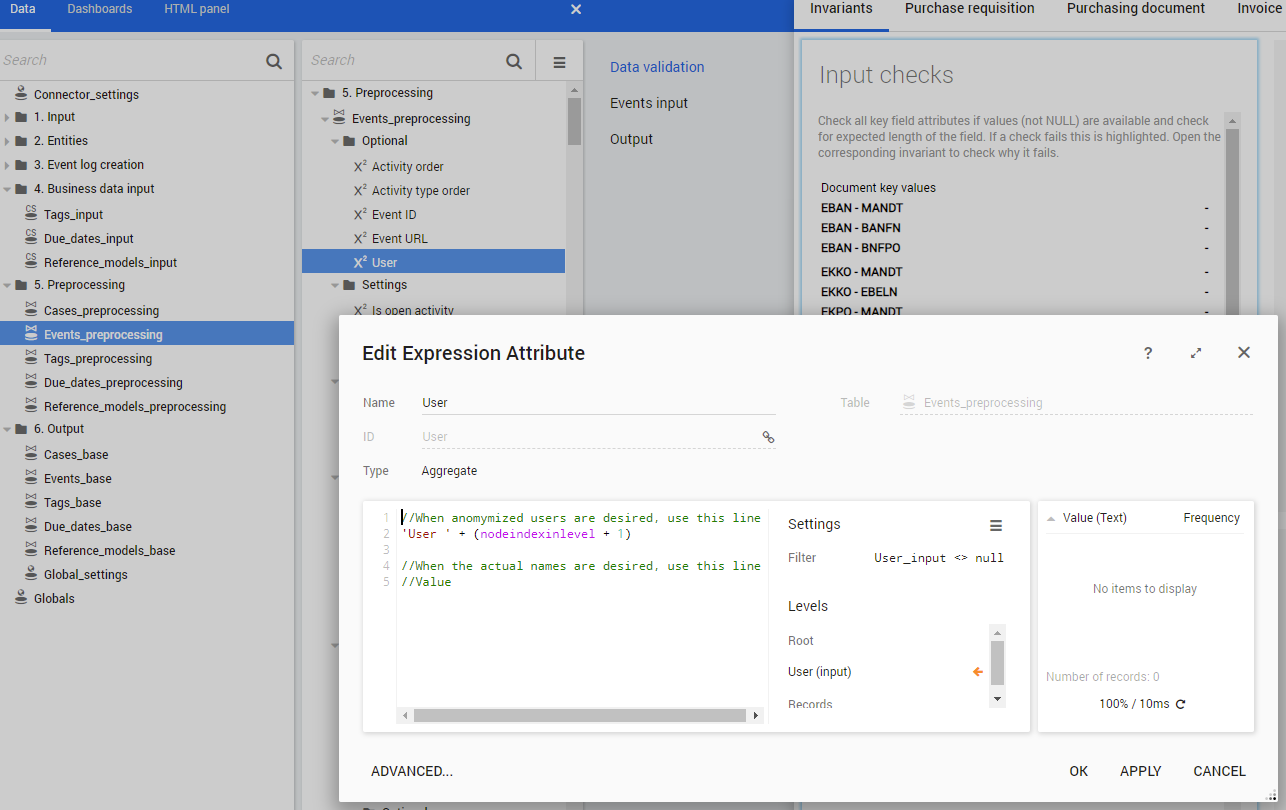Click the Name input field containing User

pos(598,403)
